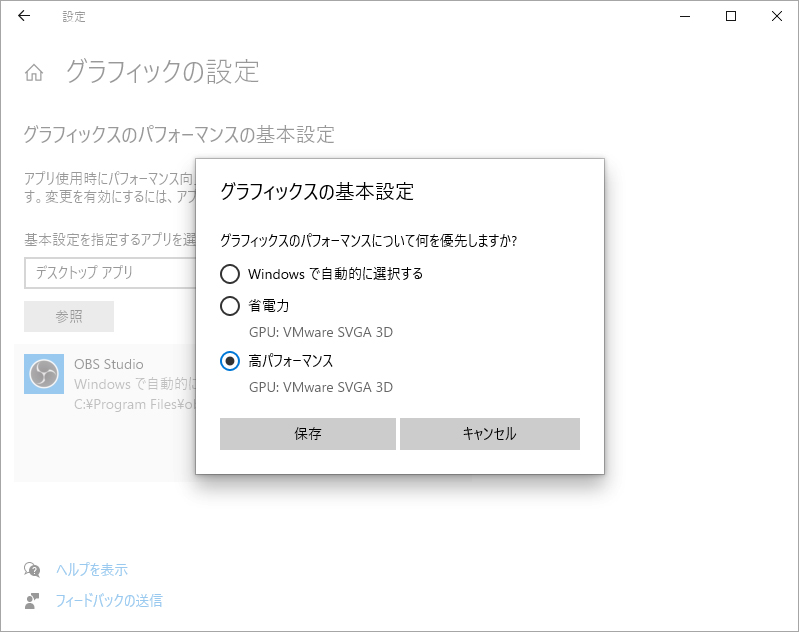Click the feedback person icon

pos(33,600)
